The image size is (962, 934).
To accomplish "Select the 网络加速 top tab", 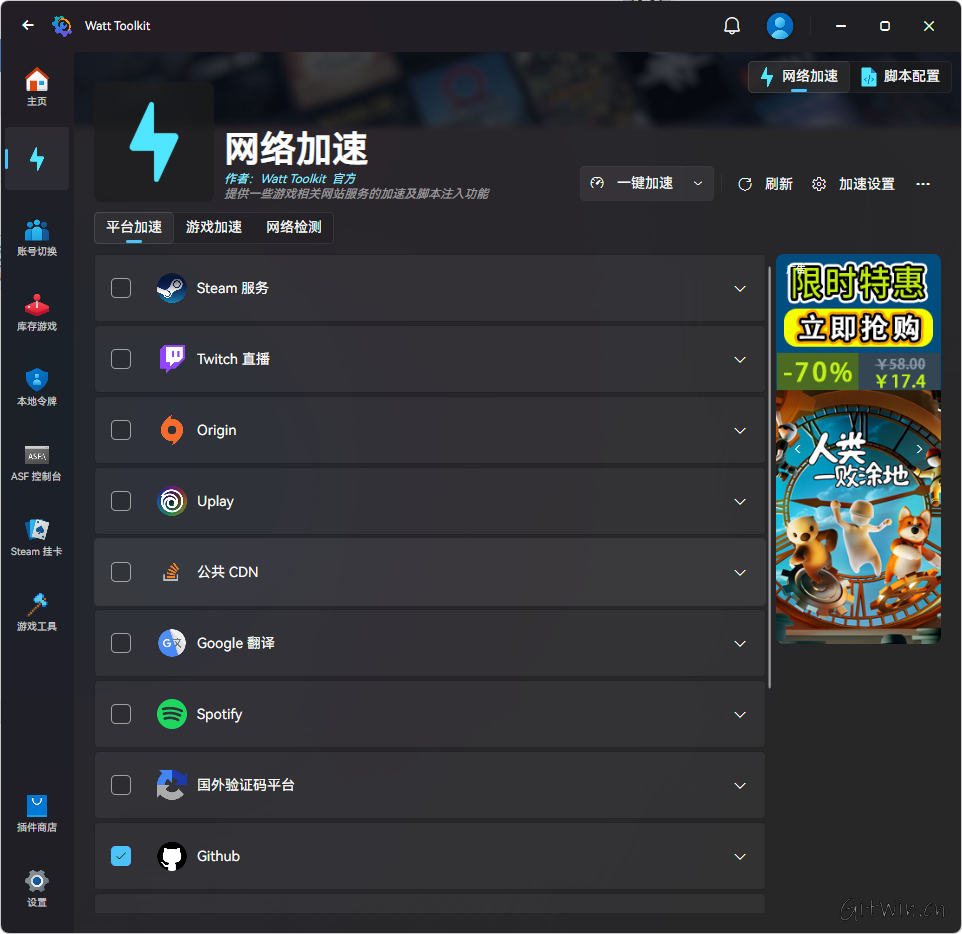I will (x=799, y=76).
